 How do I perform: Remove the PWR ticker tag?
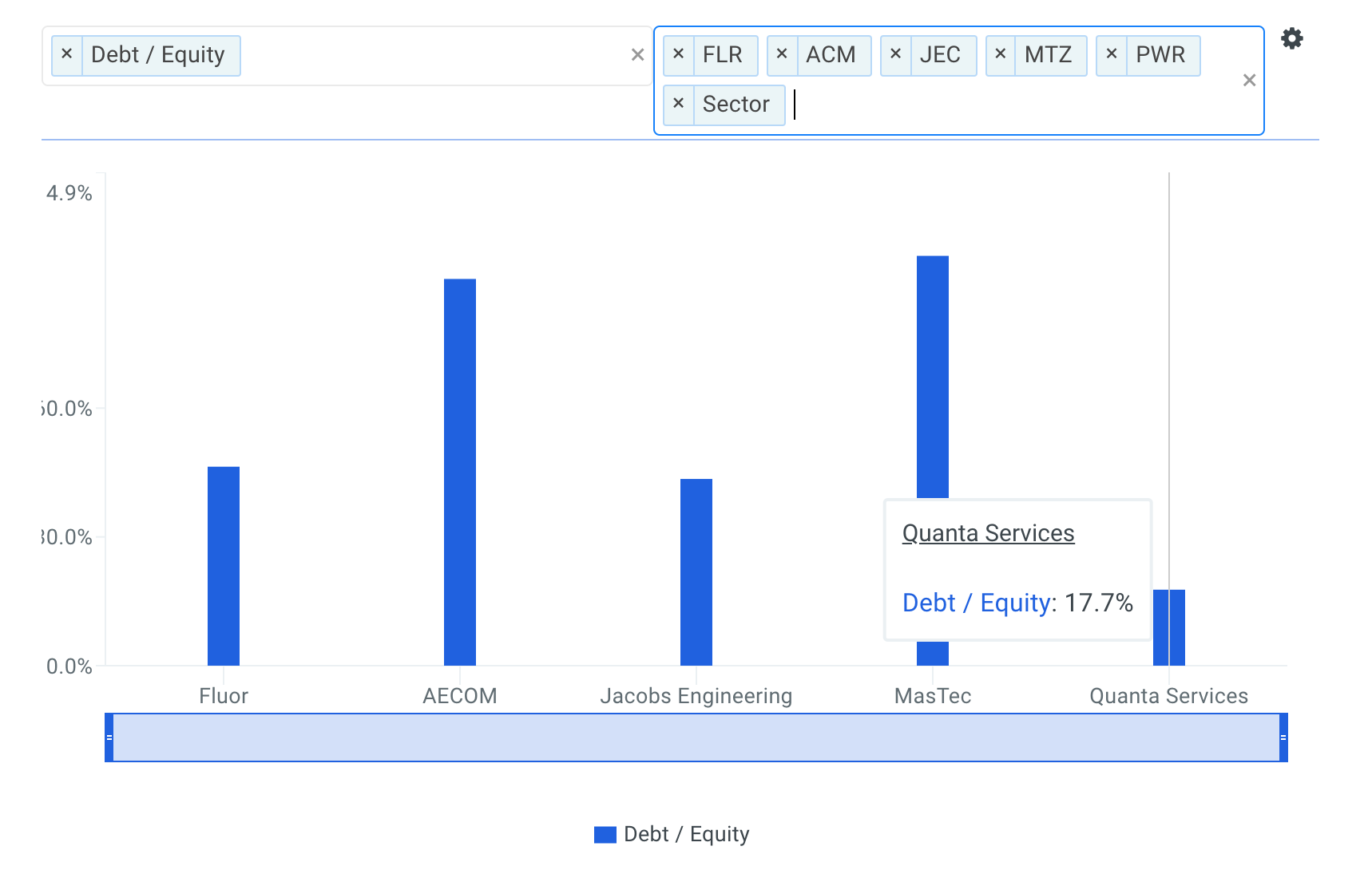[x=1112, y=55]
